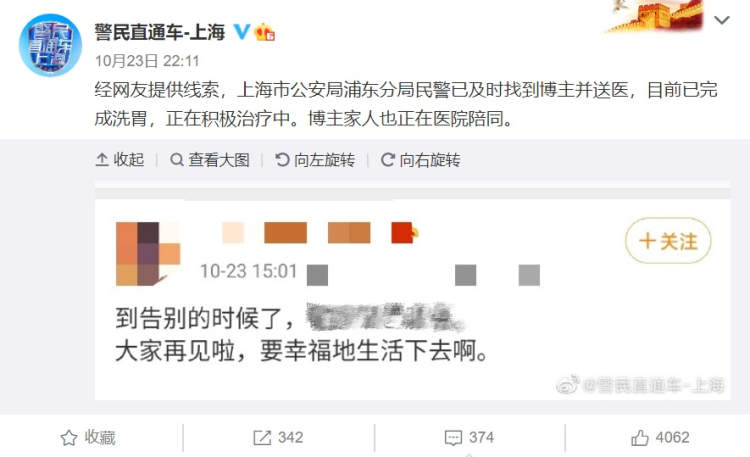Open the 警民直通车-上海 account name link
The image size is (750, 457).
[x=160, y=32]
